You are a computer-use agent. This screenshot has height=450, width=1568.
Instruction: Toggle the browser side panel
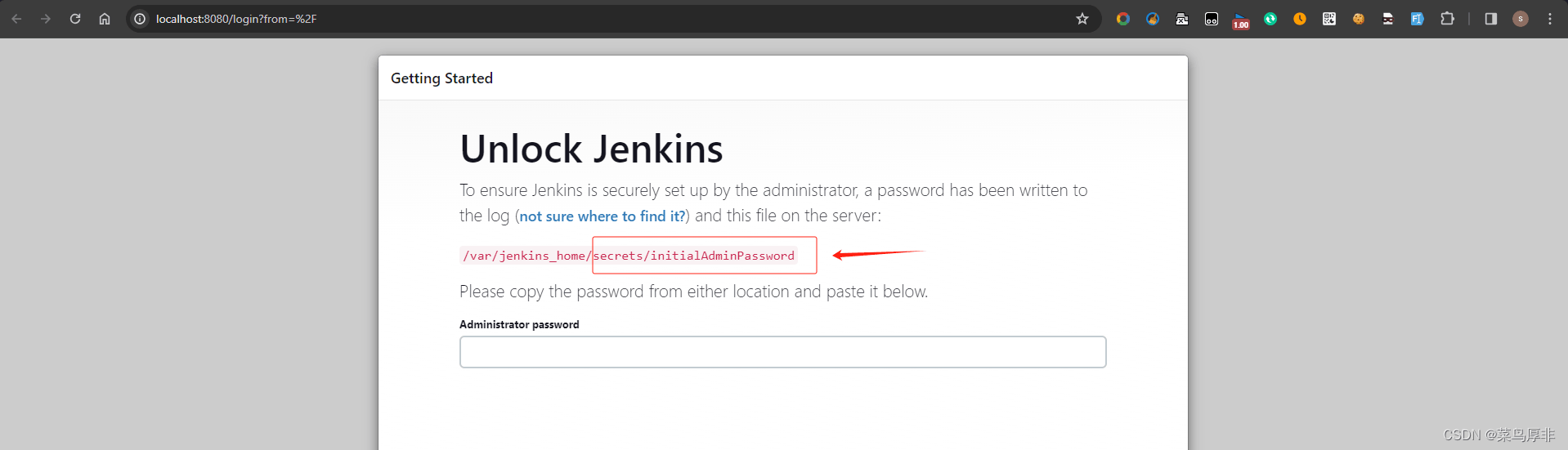1491,19
